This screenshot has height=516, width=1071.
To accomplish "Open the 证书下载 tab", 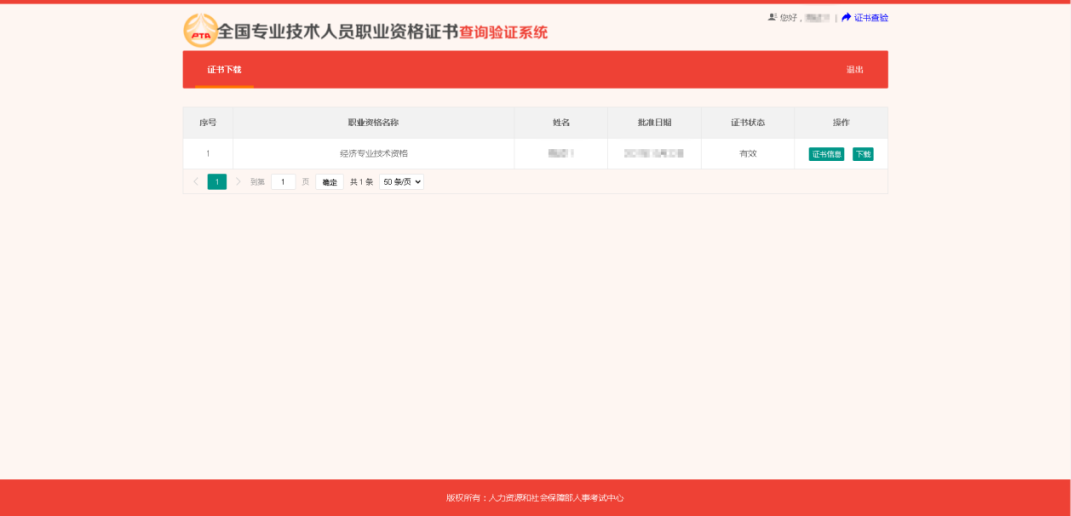I will (x=224, y=70).
